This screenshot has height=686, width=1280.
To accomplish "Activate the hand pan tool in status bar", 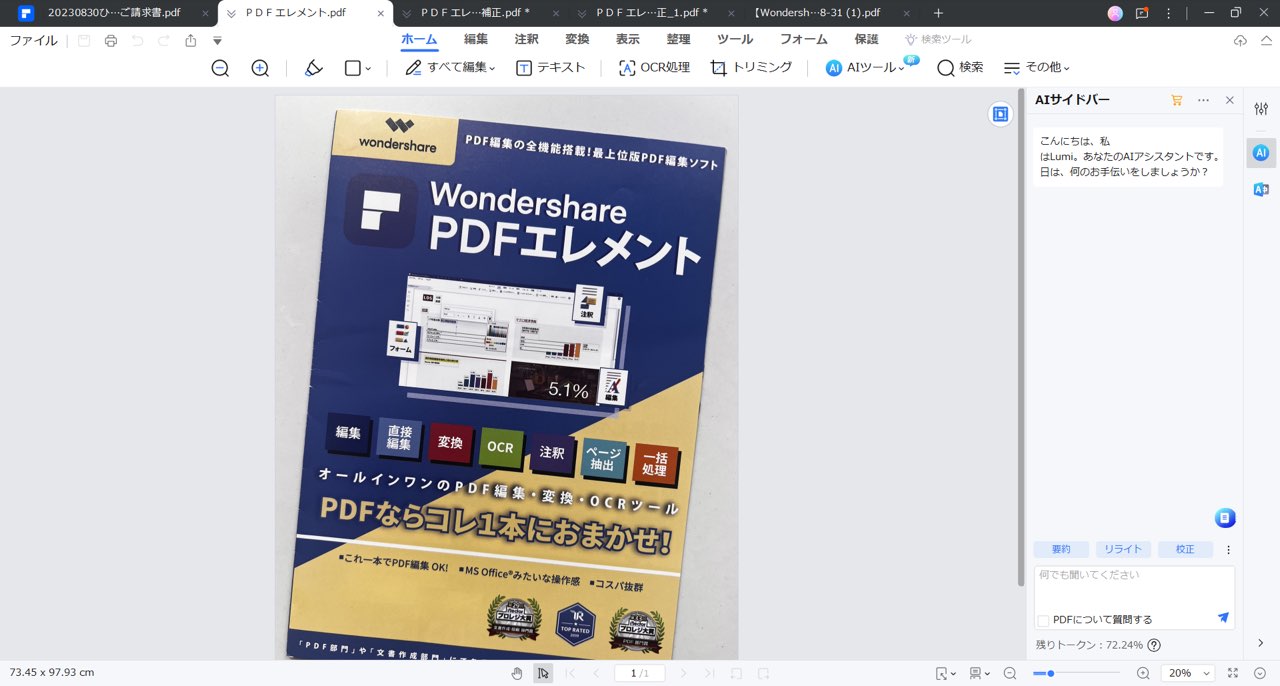I will pyautogui.click(x=516, y=673).
